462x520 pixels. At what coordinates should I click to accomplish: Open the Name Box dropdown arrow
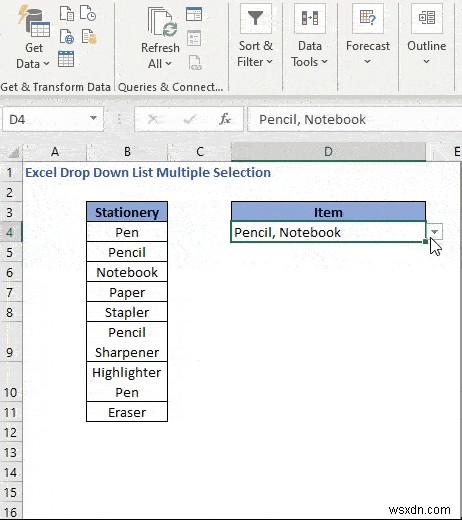coord(93,118)
